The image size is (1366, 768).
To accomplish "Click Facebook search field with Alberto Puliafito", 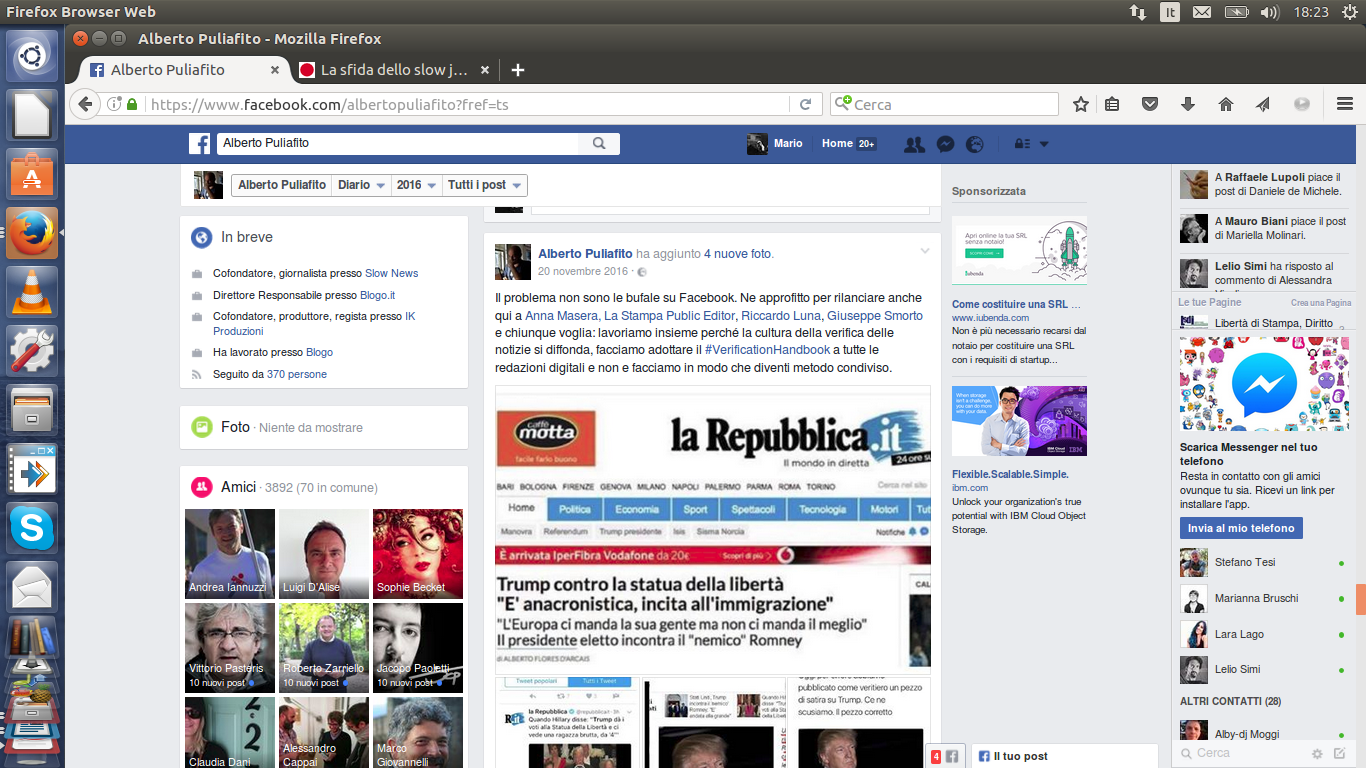I will 398,143.
